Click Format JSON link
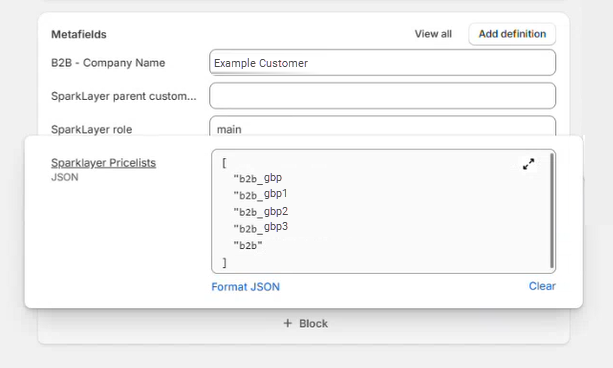The image size is (613, 368). [246, 287]
